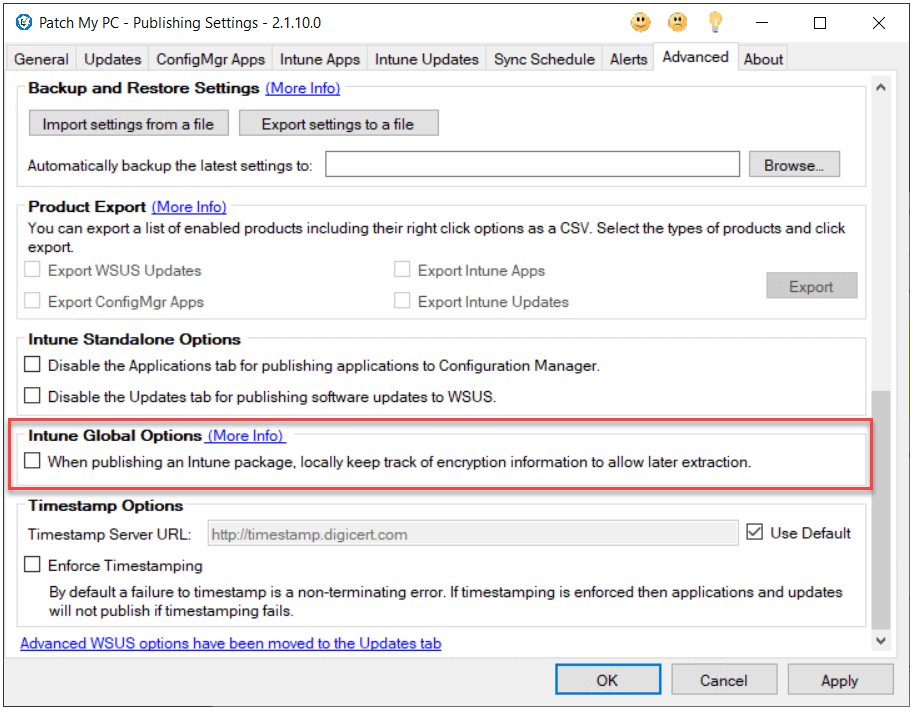Minimize the Publishing Settings window
The image size is (913, 712).
click(762, 23)
